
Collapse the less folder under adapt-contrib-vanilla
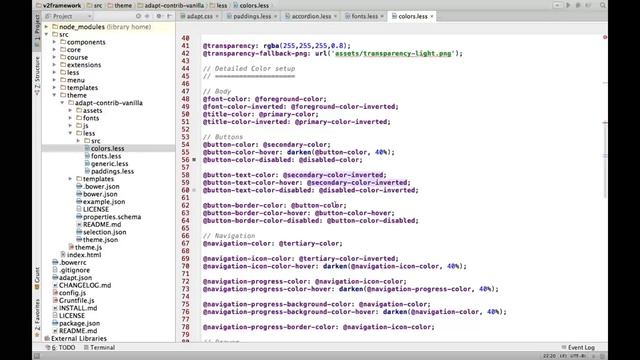71,133
